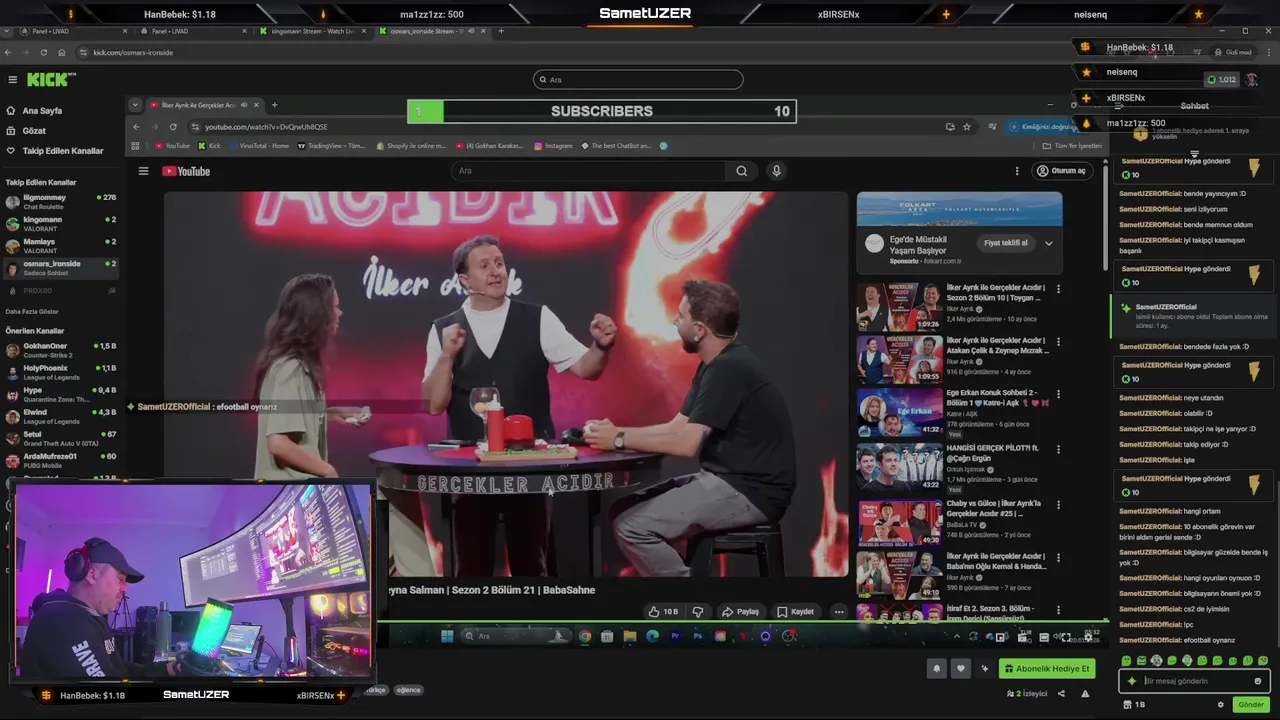This screenshot has height=720, width=1280.
Task: Open recommended channel Elwind
Action: (x=60, y=416)
